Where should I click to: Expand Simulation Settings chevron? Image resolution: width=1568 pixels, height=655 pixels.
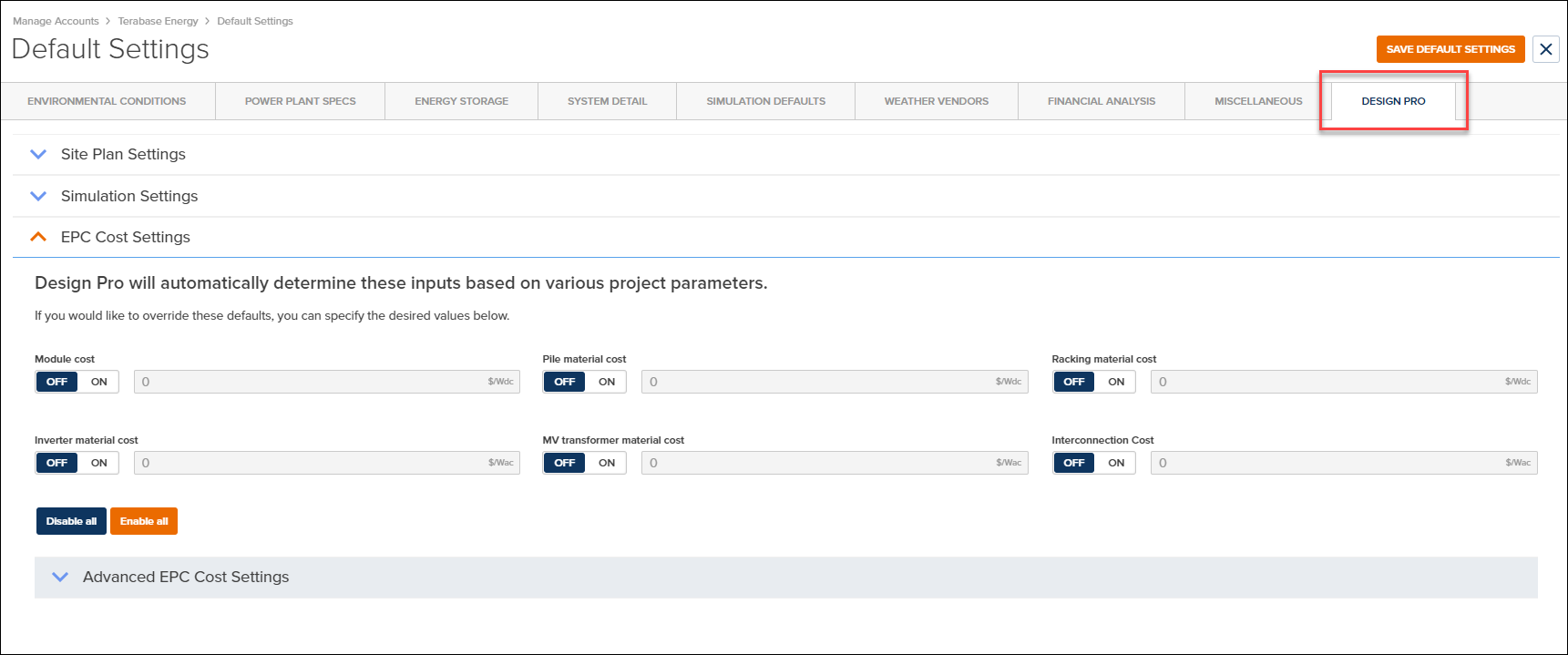coord(38,196)
